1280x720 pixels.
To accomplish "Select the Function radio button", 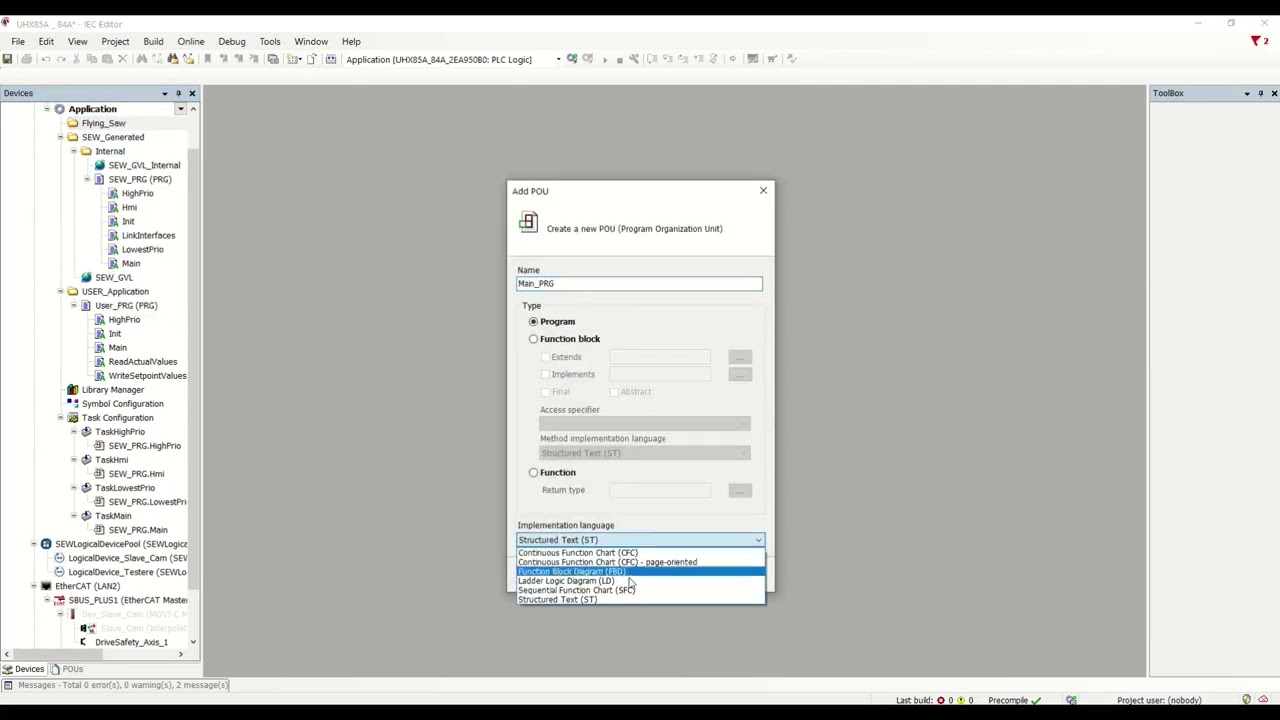I will click(533, 473).
